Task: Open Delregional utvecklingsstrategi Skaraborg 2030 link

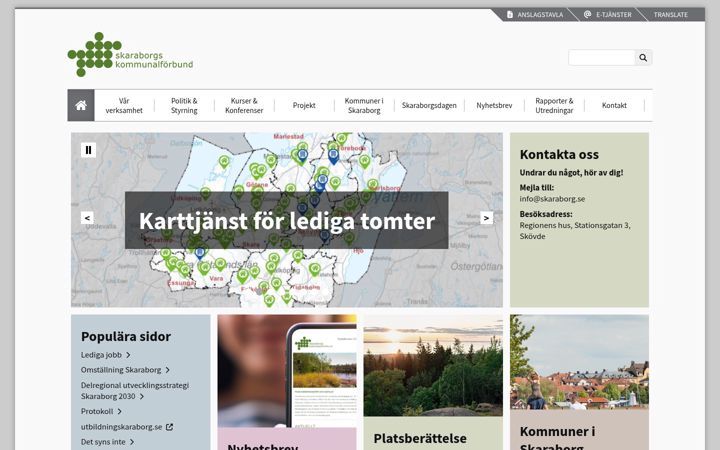Action: coord(135,391)
